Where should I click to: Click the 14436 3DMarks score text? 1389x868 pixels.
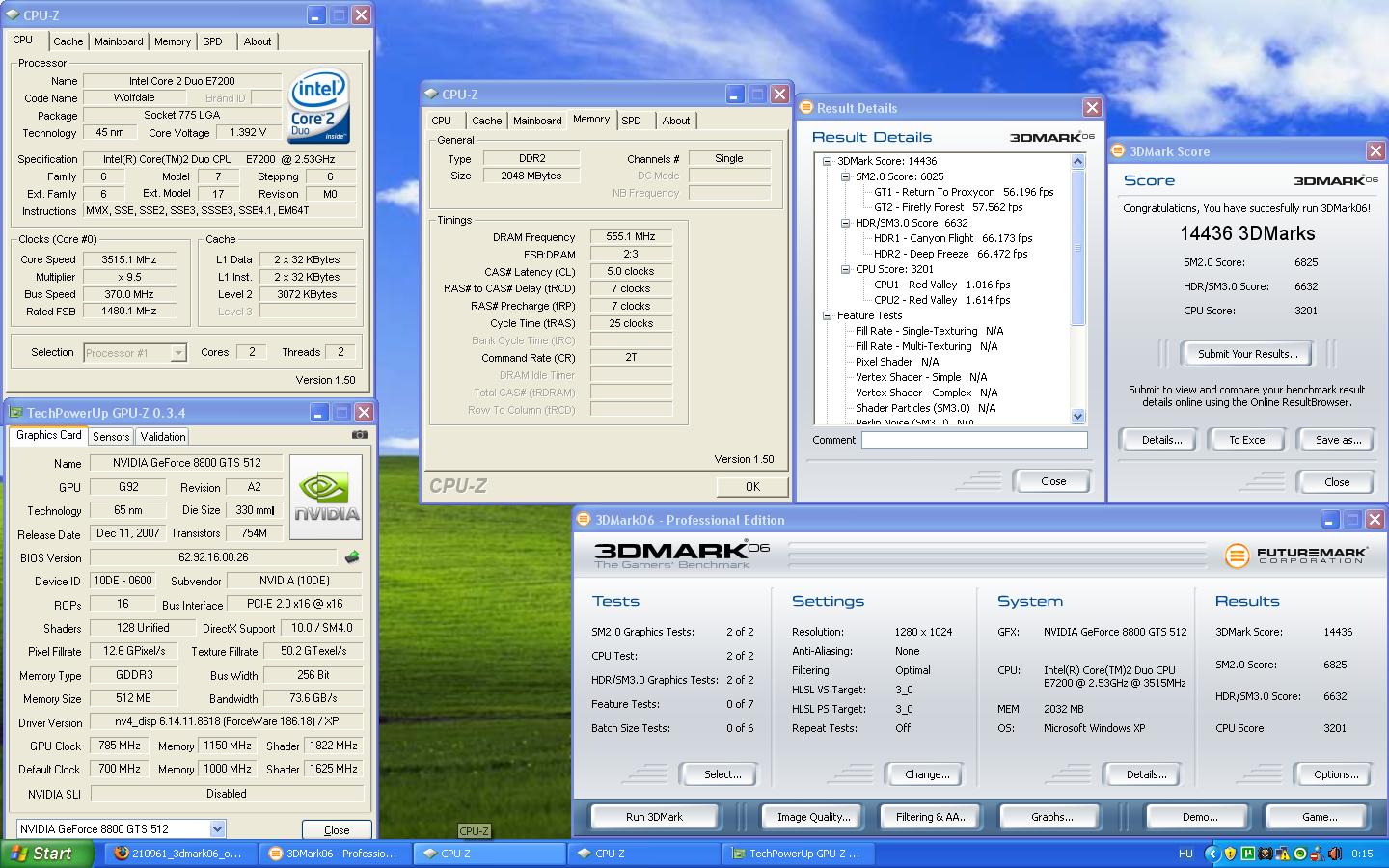click(1247, 233)
